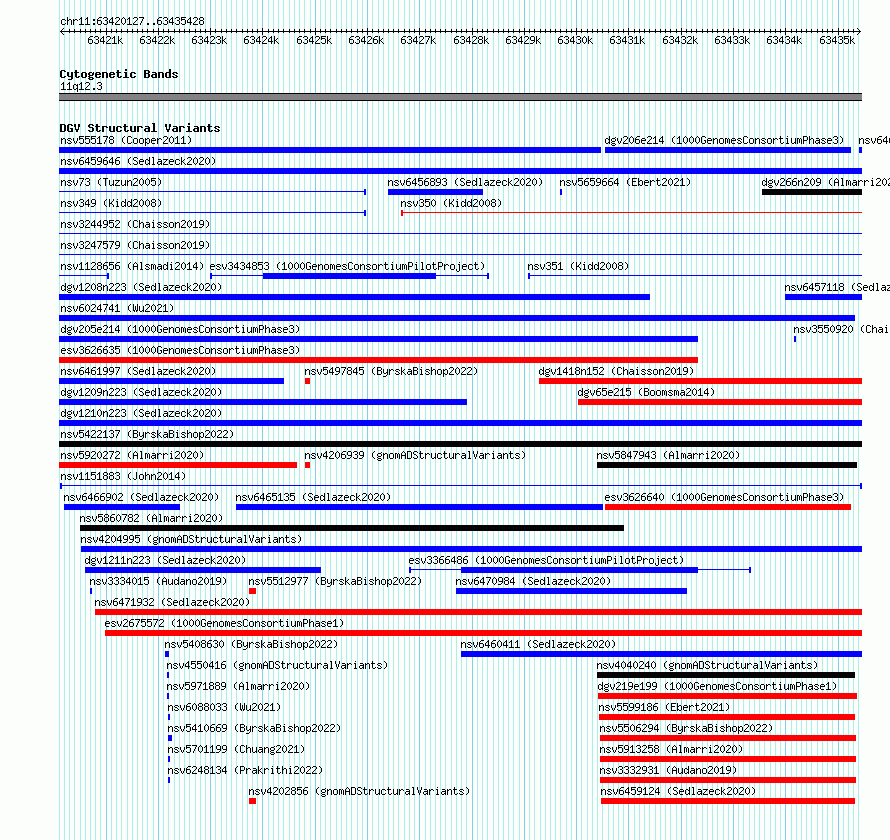
Task: Click nsv5913258 (Almarri2020) label
Action: point(671,749)
